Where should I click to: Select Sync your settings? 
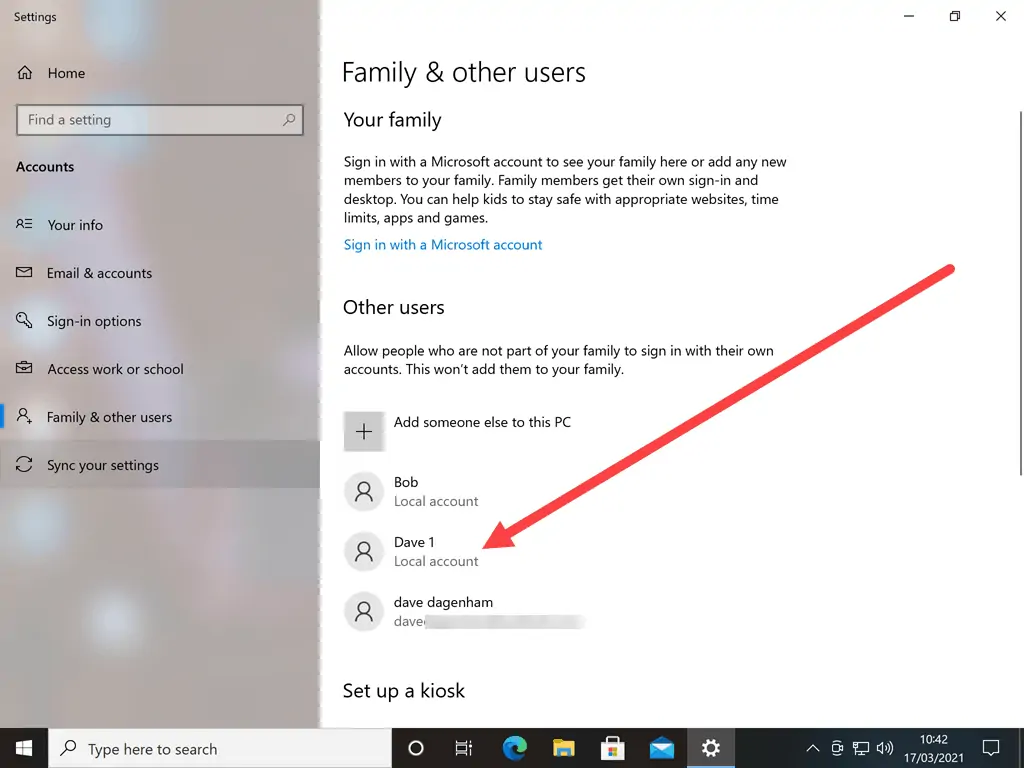pyautogui.click(x=102, y=465)
